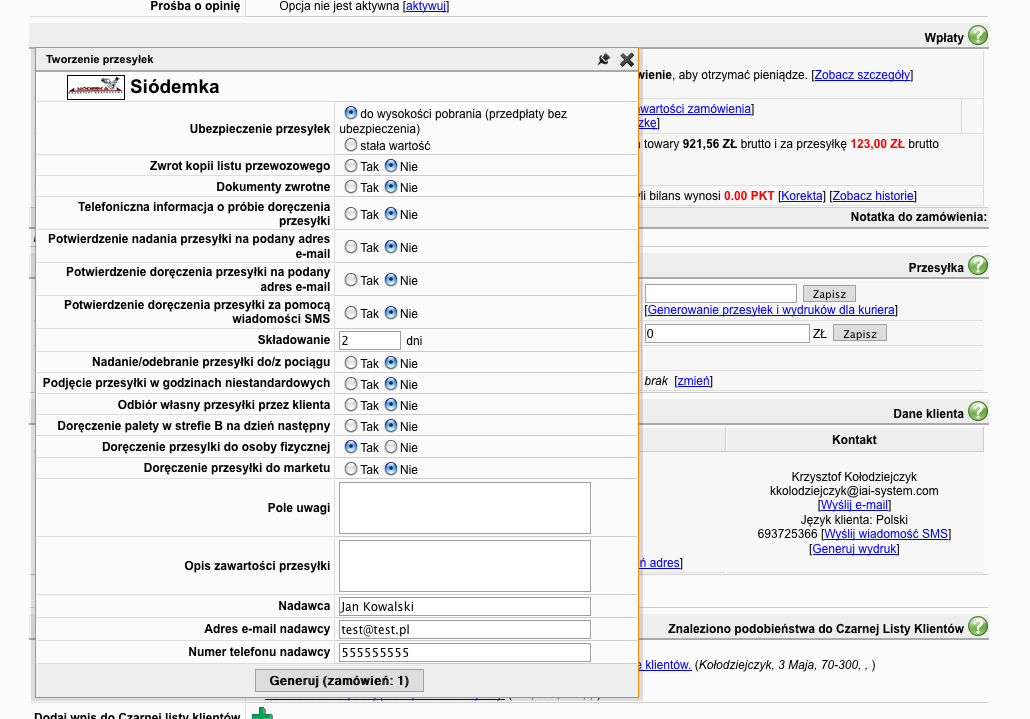Click the Wyślij e-mail link

click(854, 505)
